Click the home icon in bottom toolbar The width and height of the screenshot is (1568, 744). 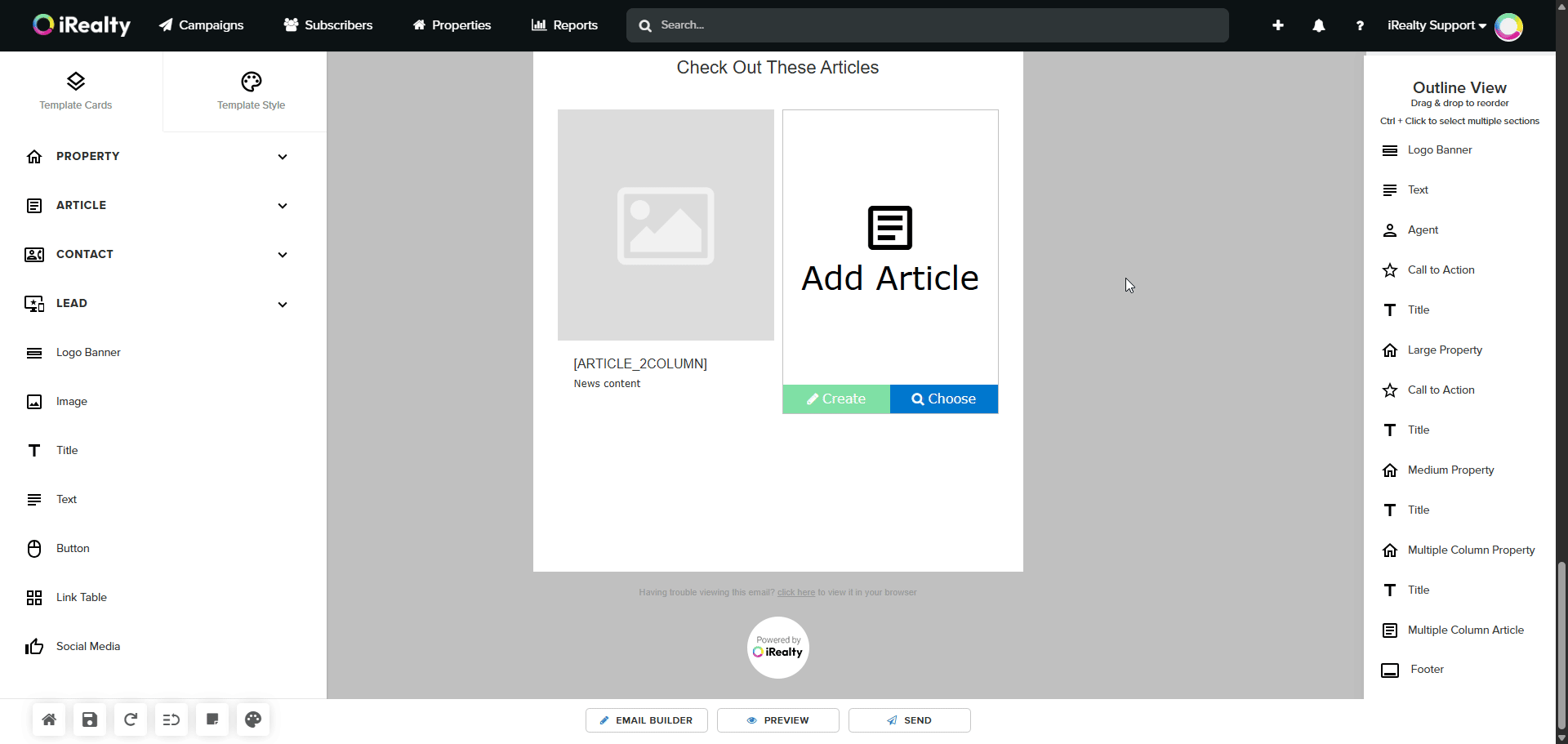click(49, 719)
